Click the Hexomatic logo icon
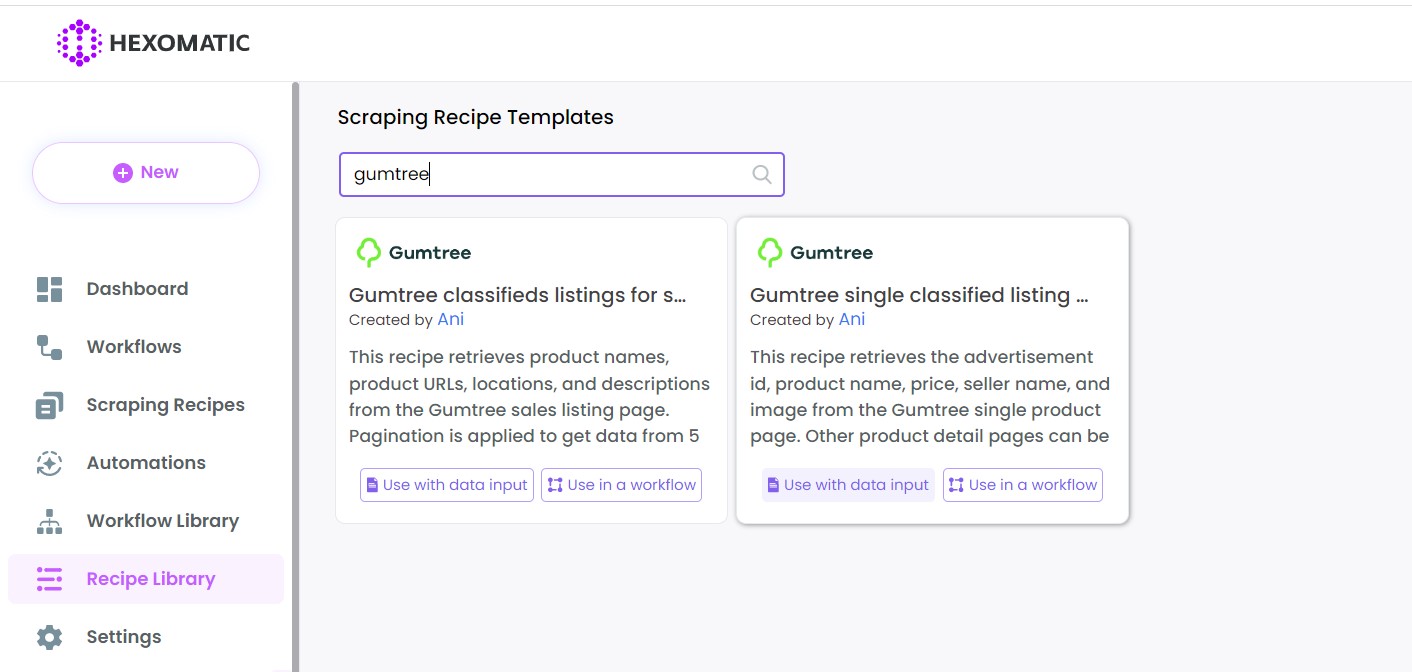This screenshot has width=1412, height=672. click(x=79, y=43)
